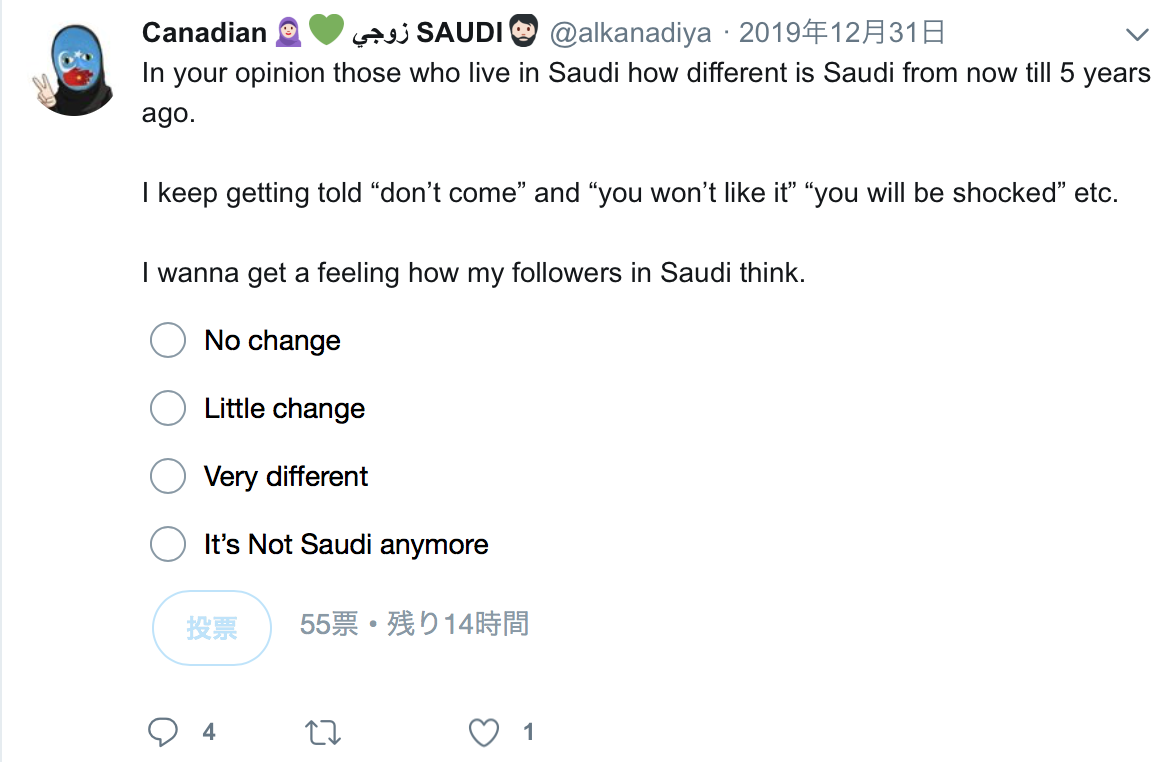Like the tweet with heart icon
Viewport: 1170px width, 762px height.
(484, 733)
